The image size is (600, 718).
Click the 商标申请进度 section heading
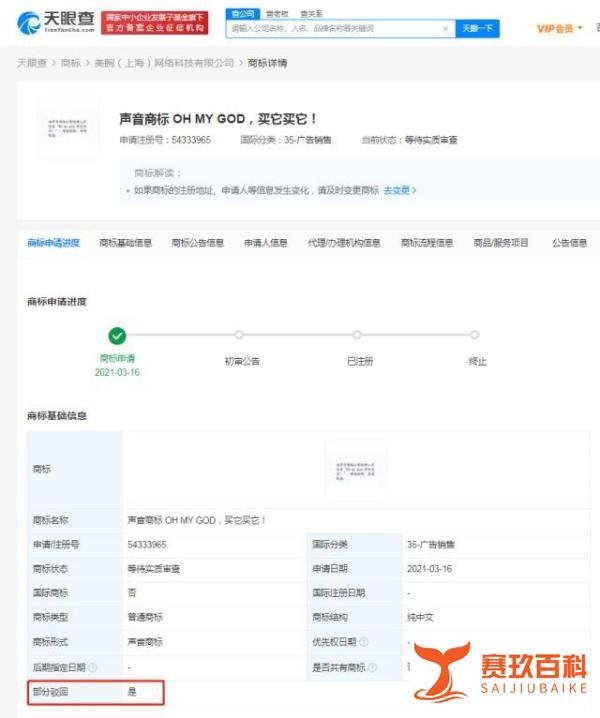click(x=57, y=302)
